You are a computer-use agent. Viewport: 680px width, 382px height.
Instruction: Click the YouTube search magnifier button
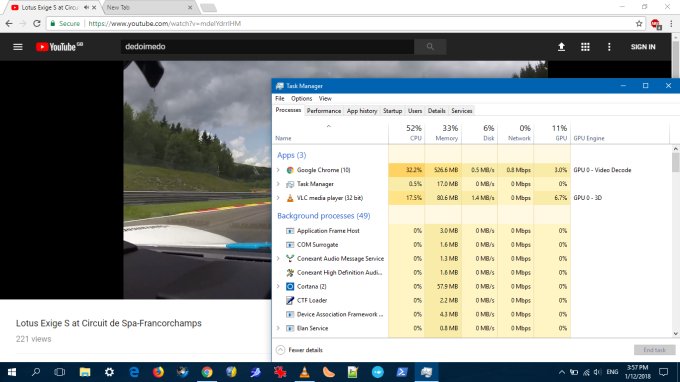click(430, 46)
